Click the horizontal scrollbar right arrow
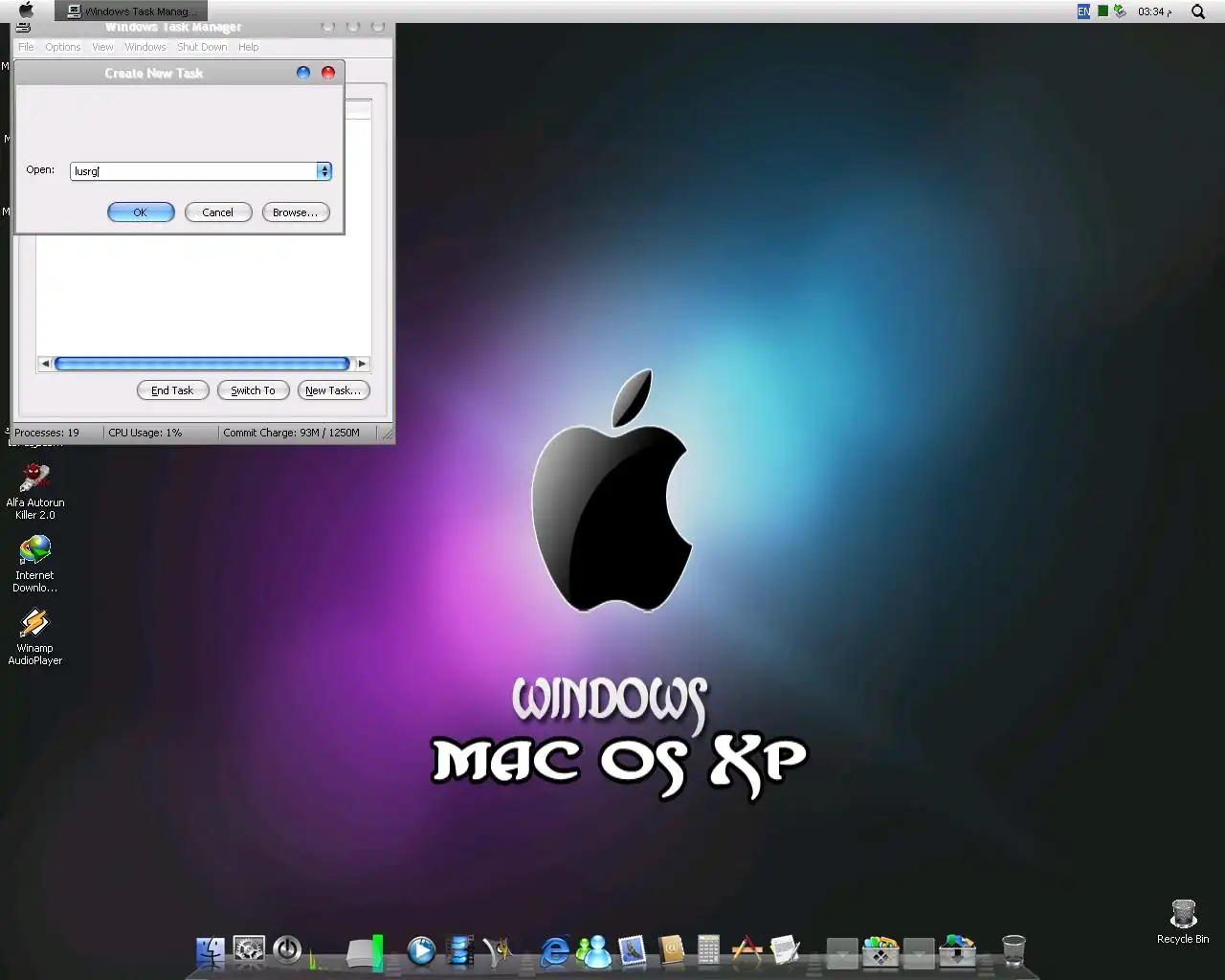 pyautogui.click(x=362, y=364)
